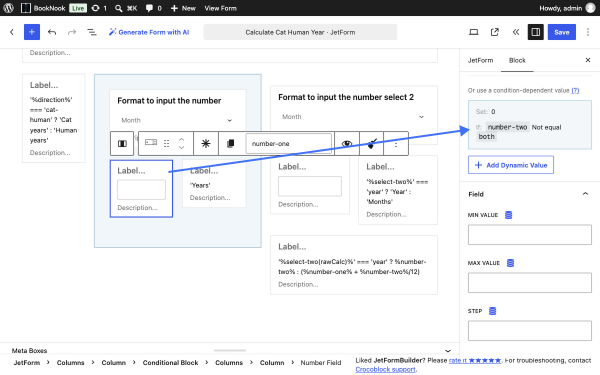Open the validation checkmark toolbar icon

pos(371,143)
